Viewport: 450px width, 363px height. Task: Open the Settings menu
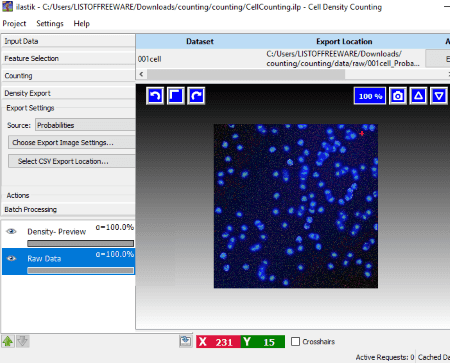(x=50, y=24)
